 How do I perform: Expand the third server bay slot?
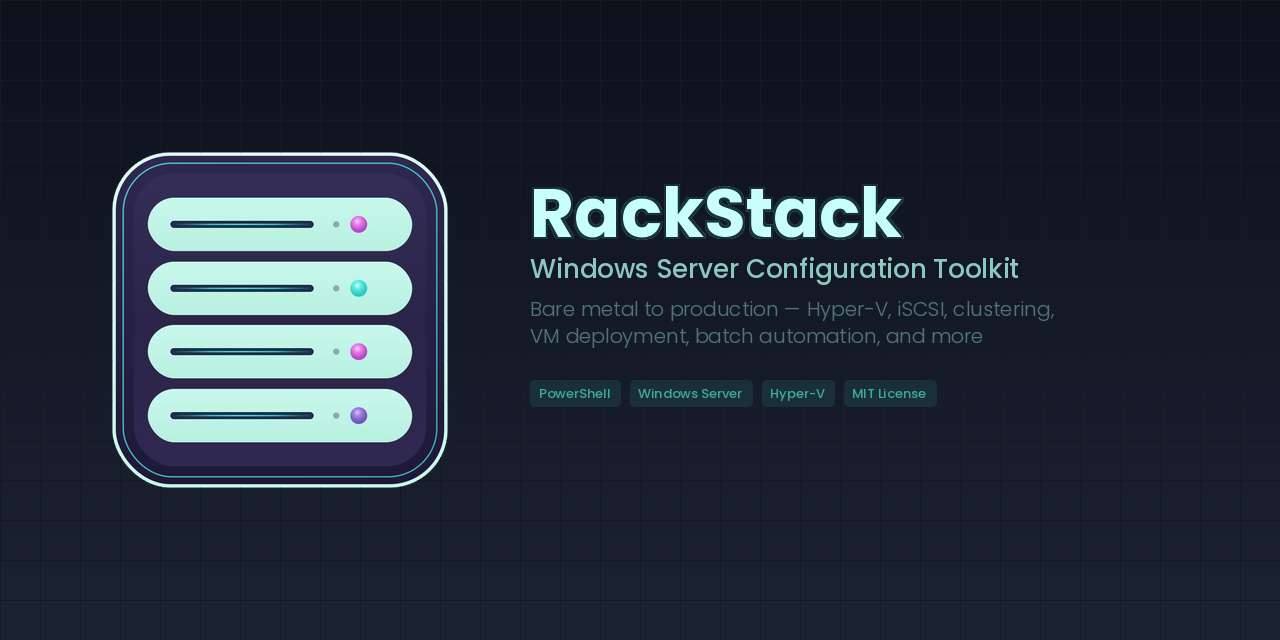[x=240, y=351]
